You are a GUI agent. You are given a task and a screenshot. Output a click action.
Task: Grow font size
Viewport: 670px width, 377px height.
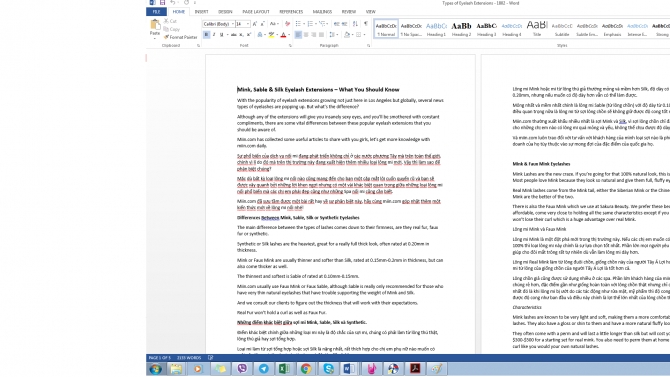coord(255,24)
